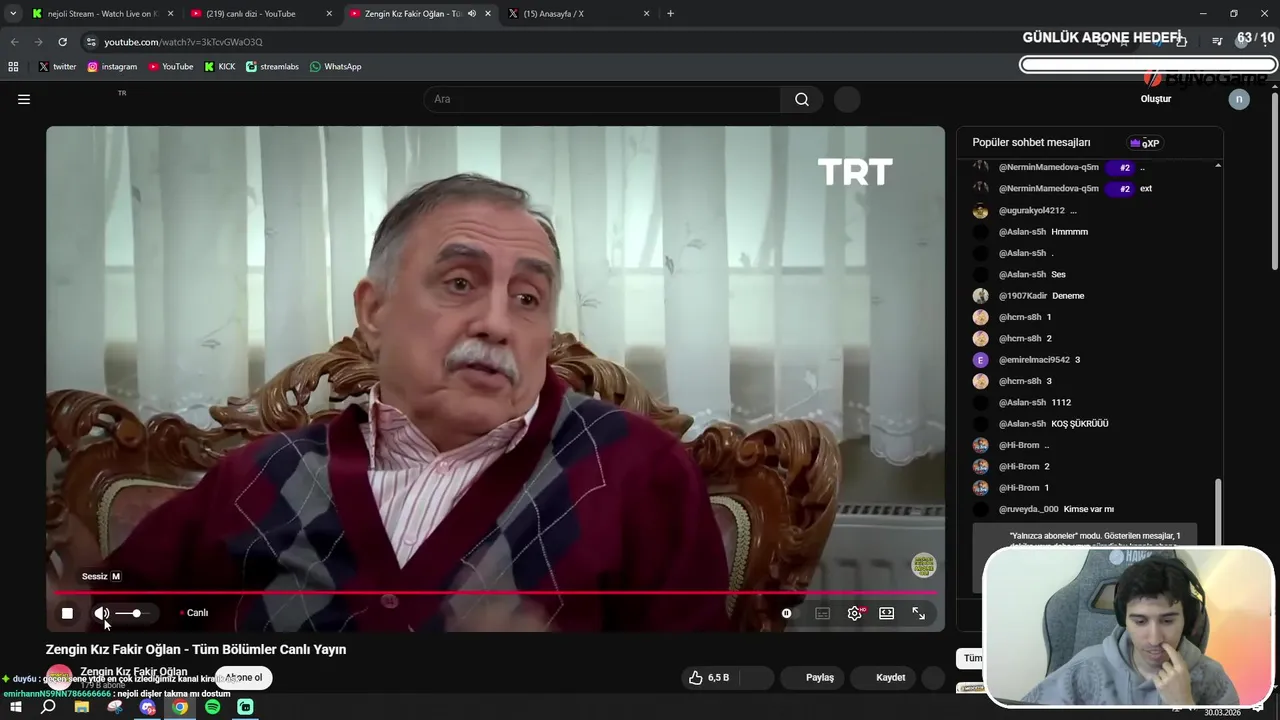Click the voice search button beside search
The image size is (1280, 720).
(x=847, y=99)
